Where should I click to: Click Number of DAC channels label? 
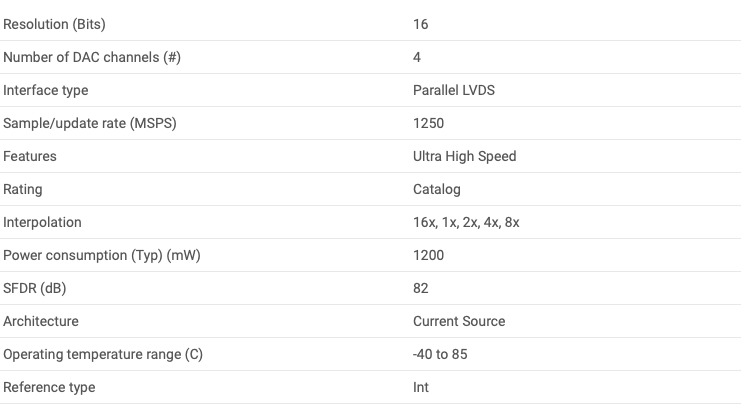(92, 57)
